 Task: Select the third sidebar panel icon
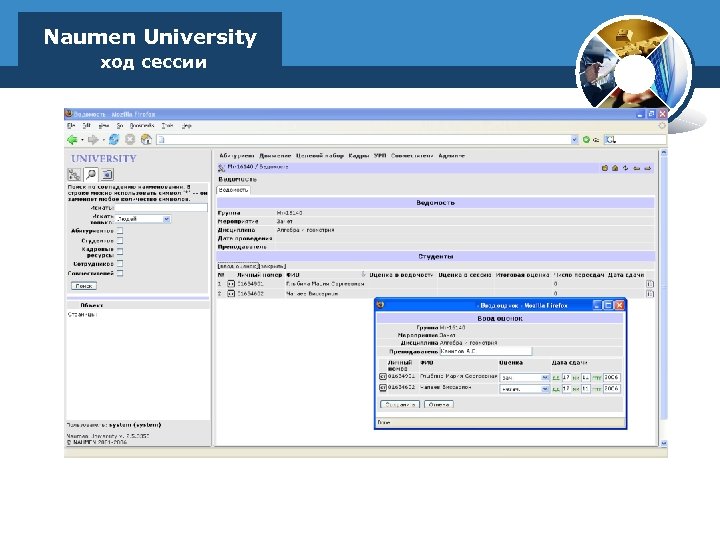coord(107,174)
